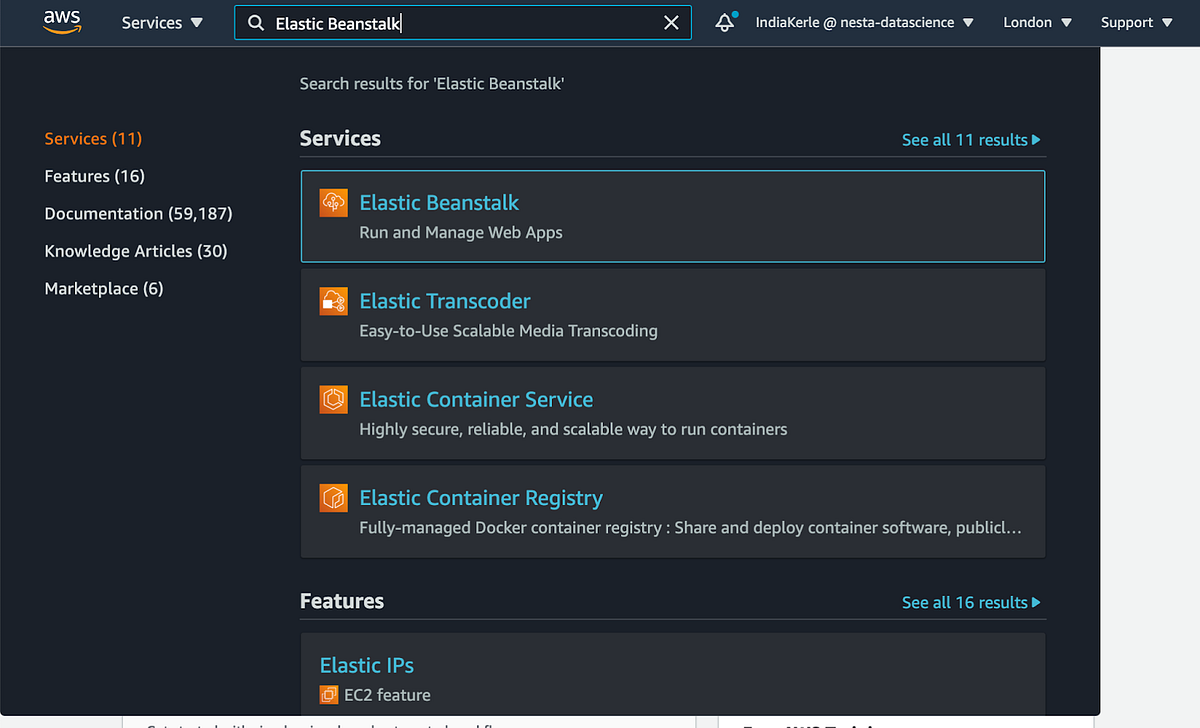Open See all 16 results link
Image resolution: width=1200 pixels, height=728 pixels.
tap(970, 603)
